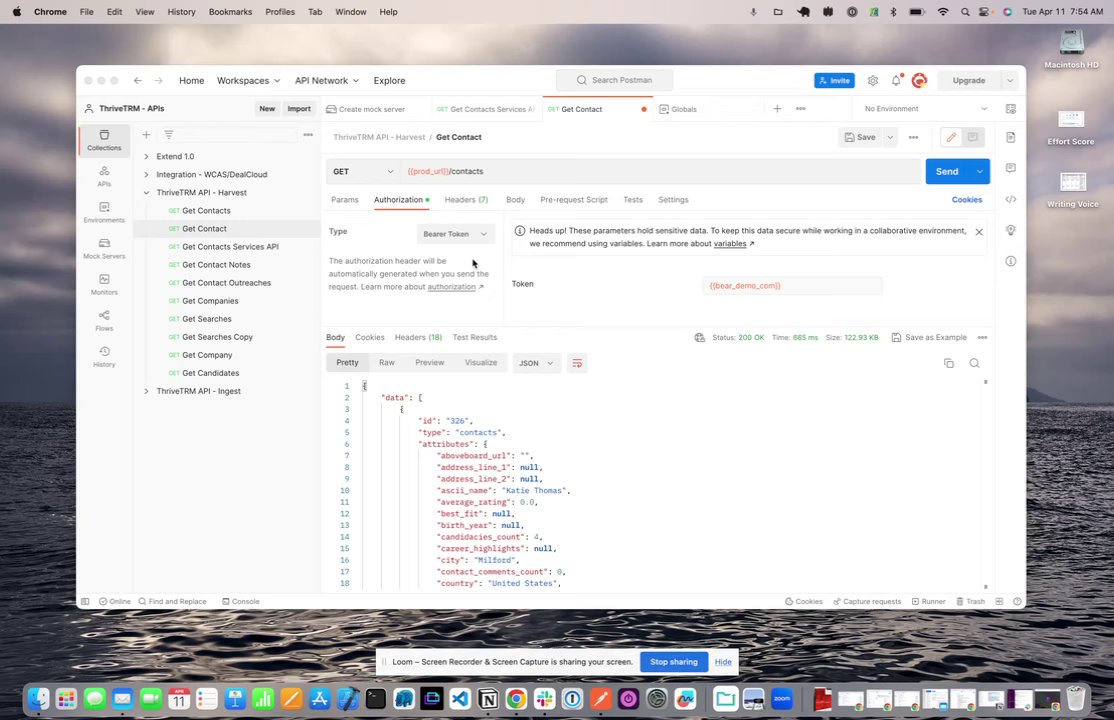1114x720 pixels.
Task: Expand the Extend 1.0 collection
Action: (x=146, y=156)
